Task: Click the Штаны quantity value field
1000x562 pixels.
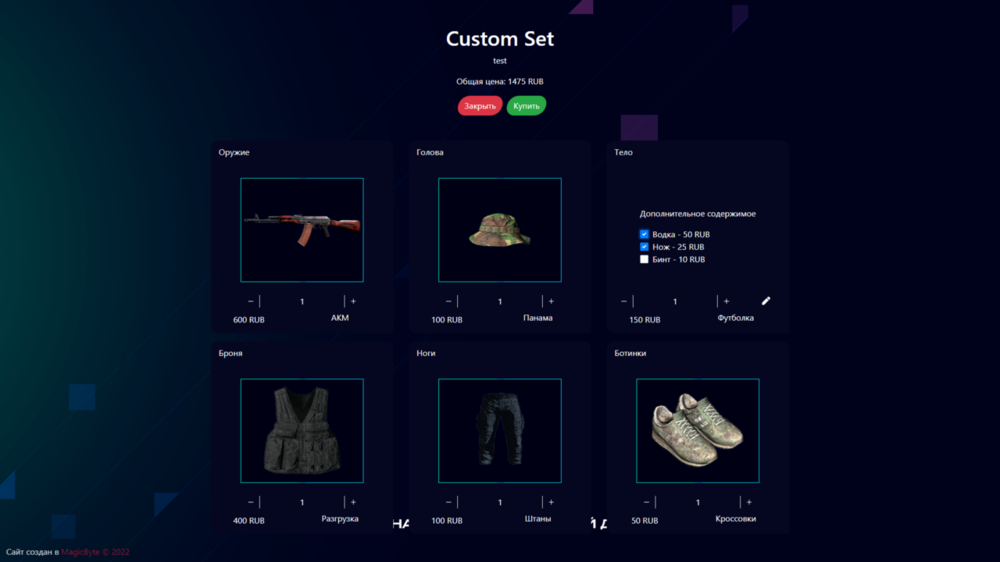Action: point(500,502)
